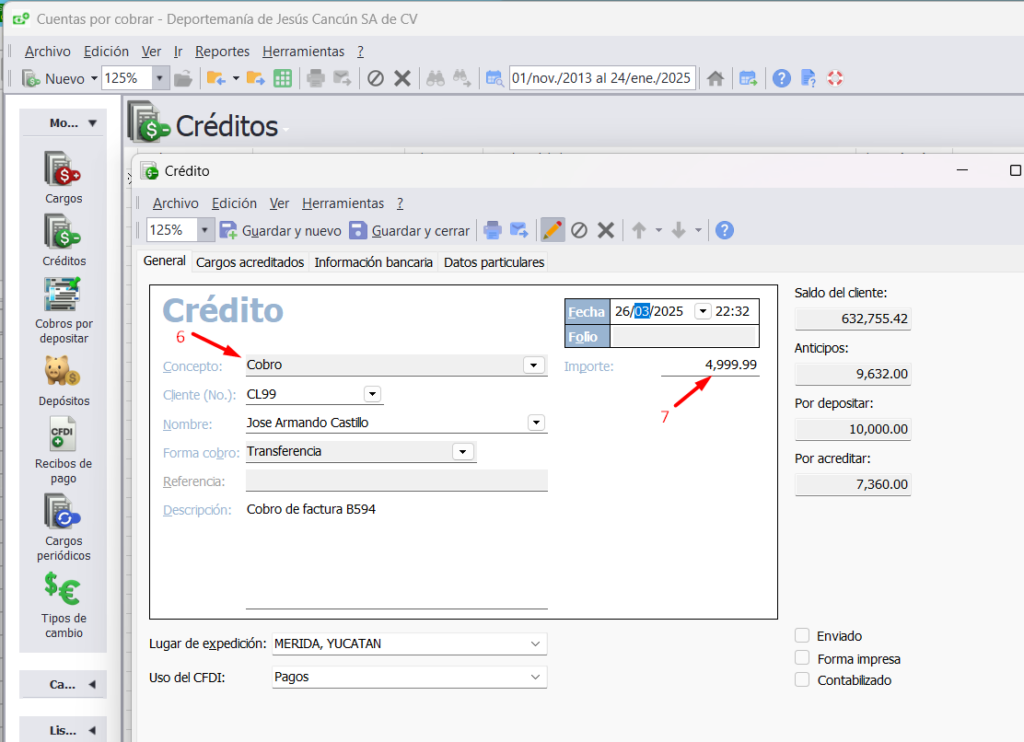Click the home icon in main toolbar
This screenshot has height=742, width=1024.
pos(715,78)
